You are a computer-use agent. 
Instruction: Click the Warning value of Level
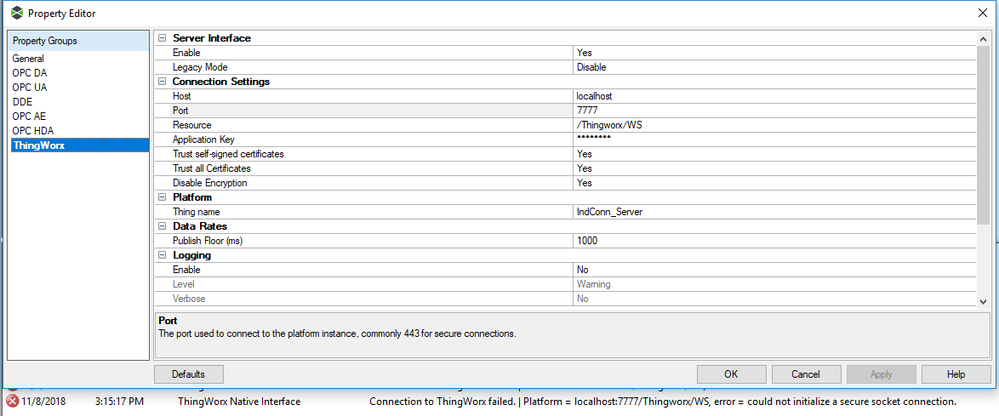pyautogui.click(x=593, y=284)
